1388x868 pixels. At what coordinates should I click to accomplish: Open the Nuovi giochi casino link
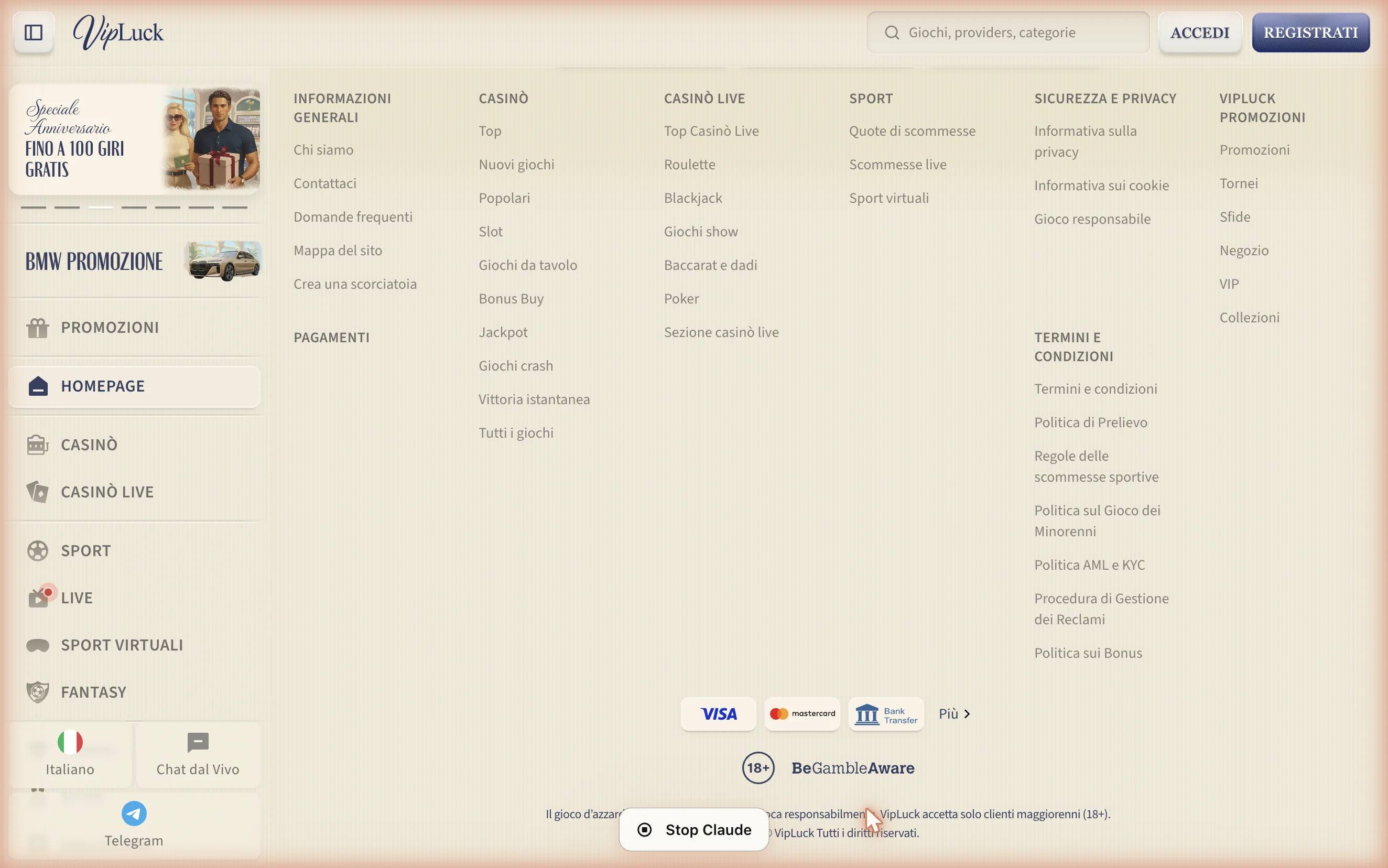click(x=516, y=165)
